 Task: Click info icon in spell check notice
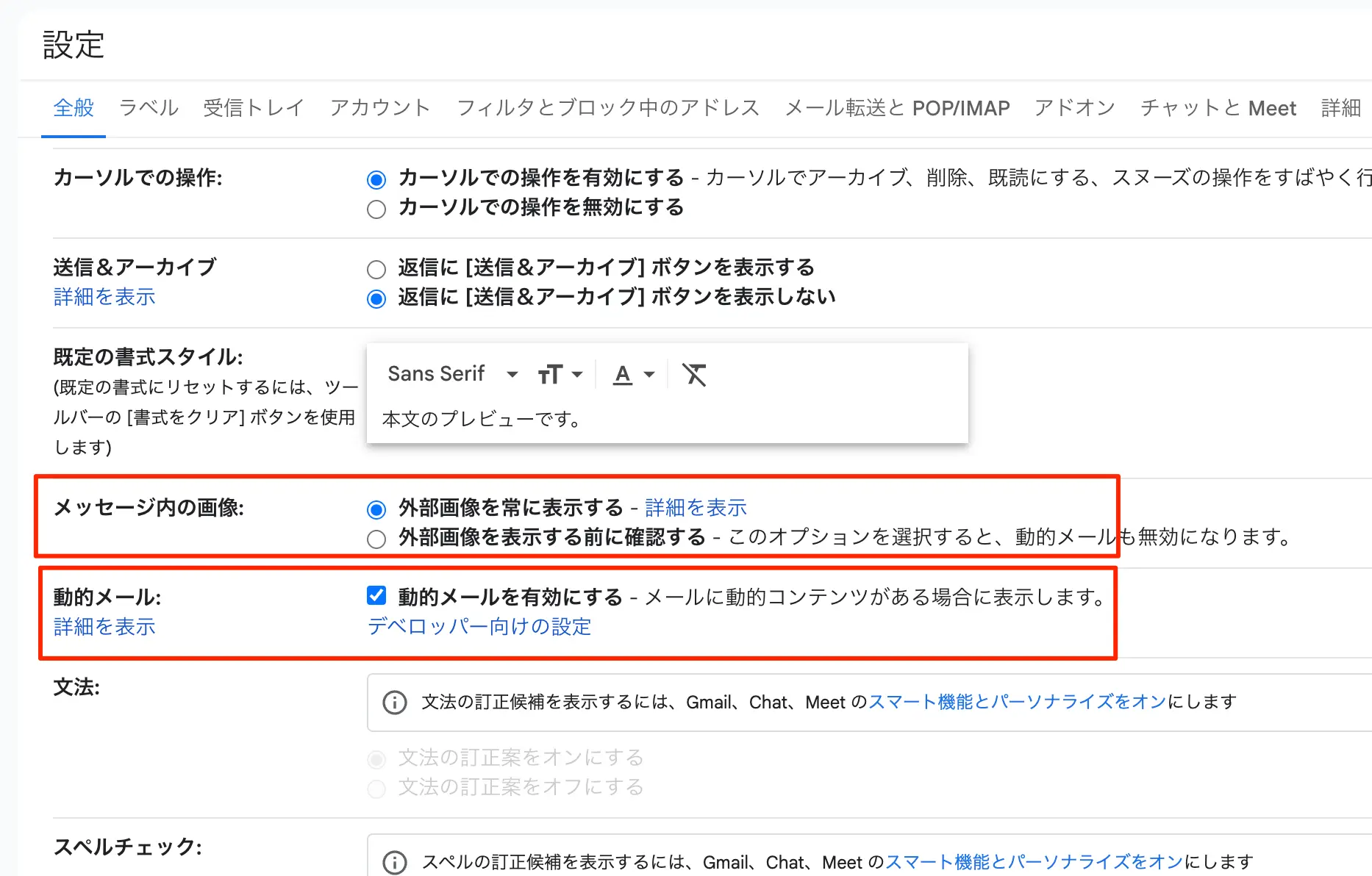(x=395, y=862)
